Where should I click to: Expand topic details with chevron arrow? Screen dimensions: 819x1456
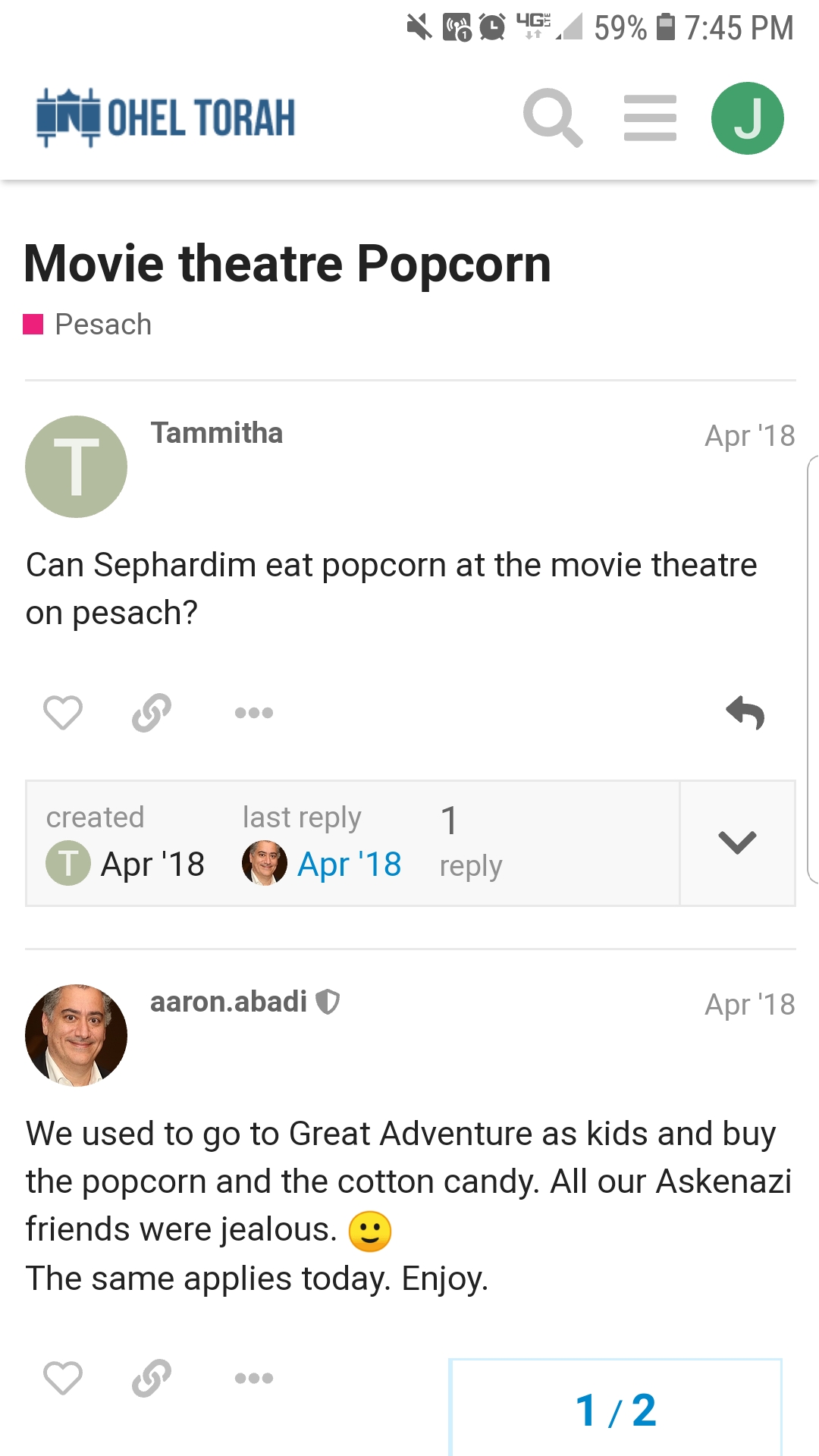coord(737,843)
